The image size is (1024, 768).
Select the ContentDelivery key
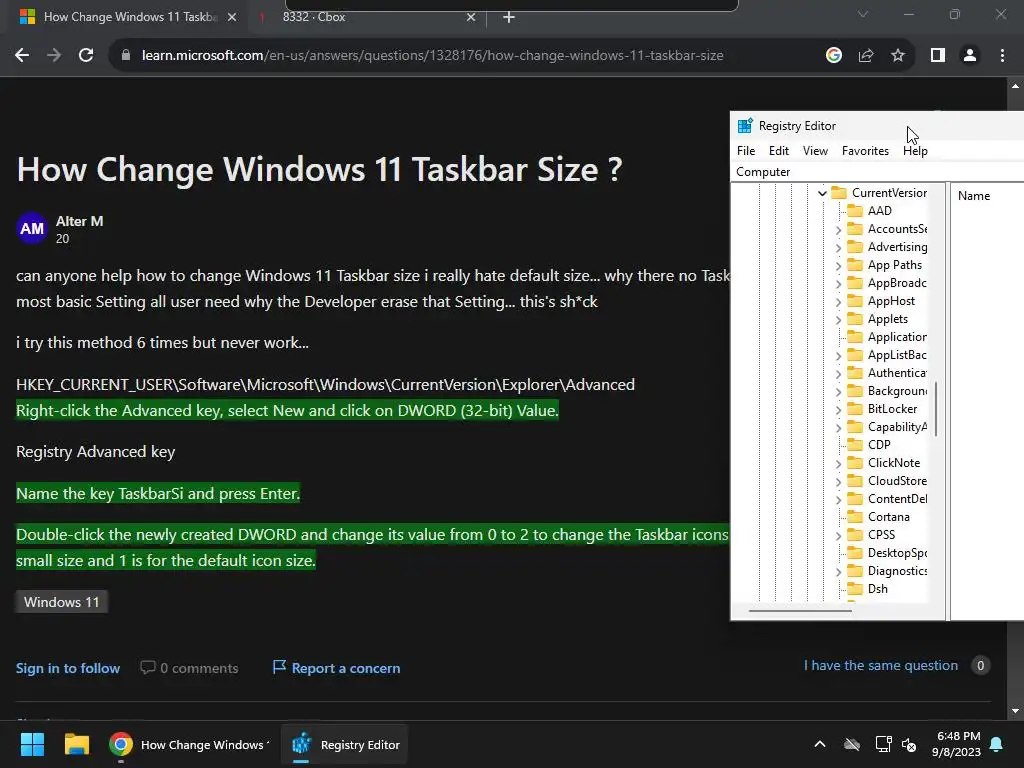[897, 499]
